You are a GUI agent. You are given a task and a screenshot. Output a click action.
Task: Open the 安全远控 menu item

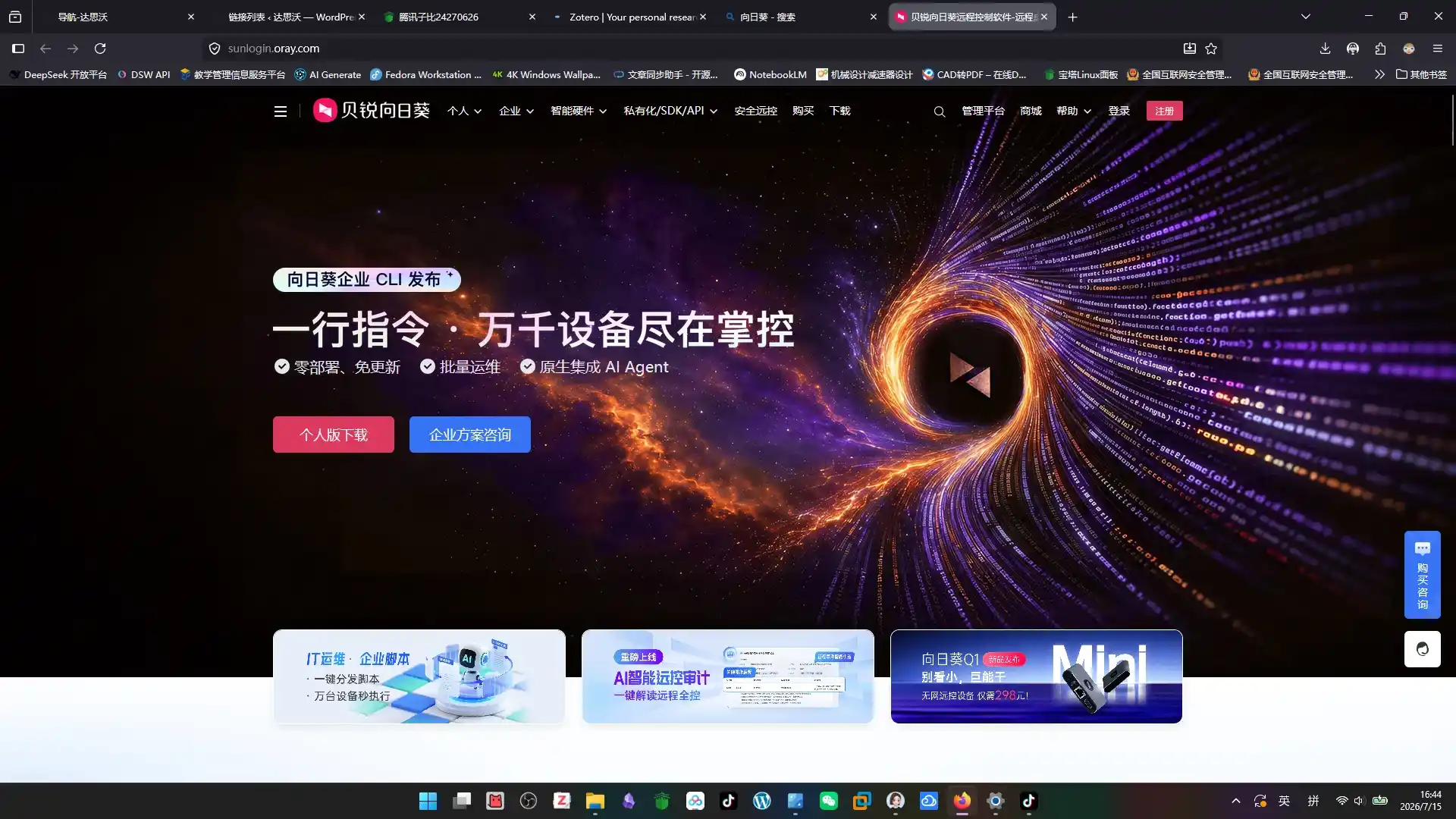(755, 111)
